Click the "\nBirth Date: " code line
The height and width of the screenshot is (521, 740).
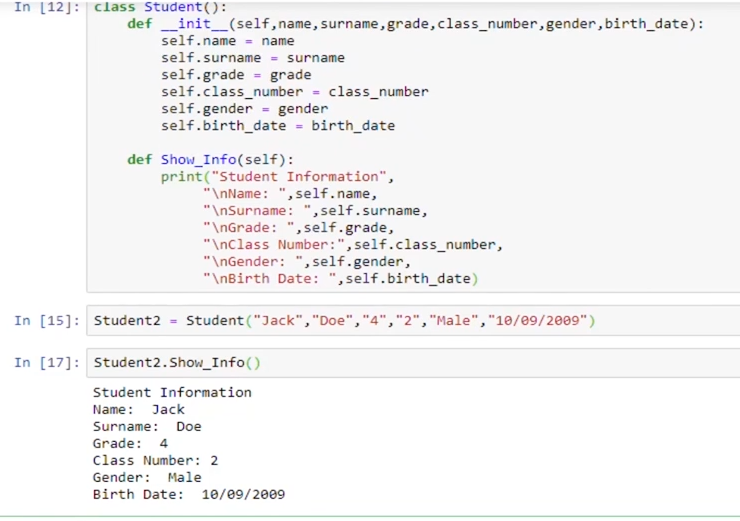pyautogui.click(x=340, y=279)
